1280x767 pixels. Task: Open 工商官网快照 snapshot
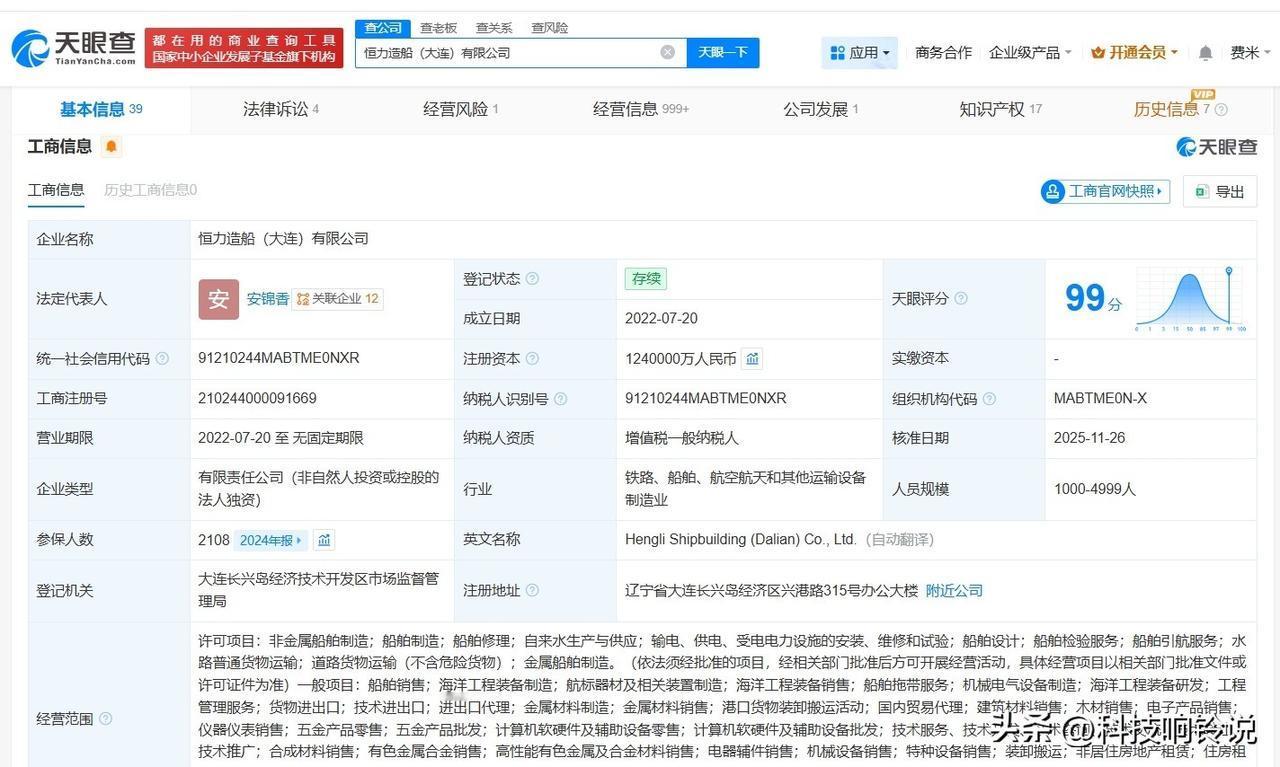pyautogui.click(x=1106, y=191)
